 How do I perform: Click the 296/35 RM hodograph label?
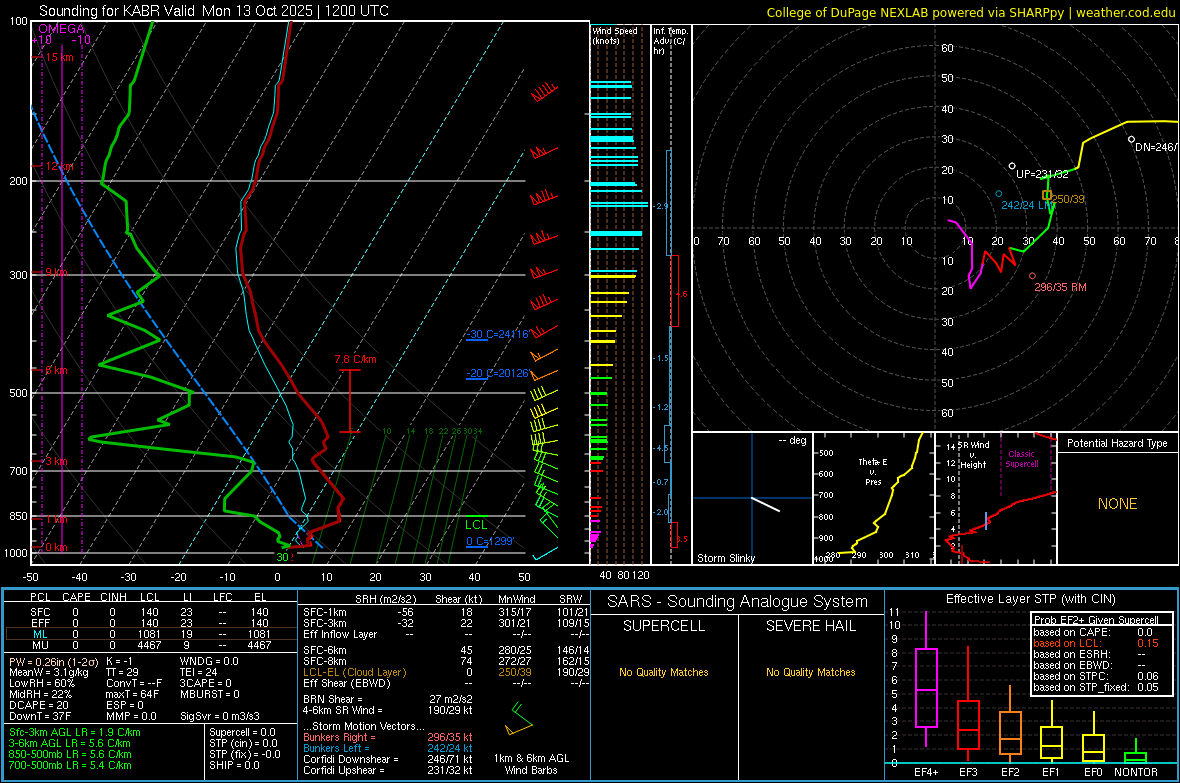1060,287
